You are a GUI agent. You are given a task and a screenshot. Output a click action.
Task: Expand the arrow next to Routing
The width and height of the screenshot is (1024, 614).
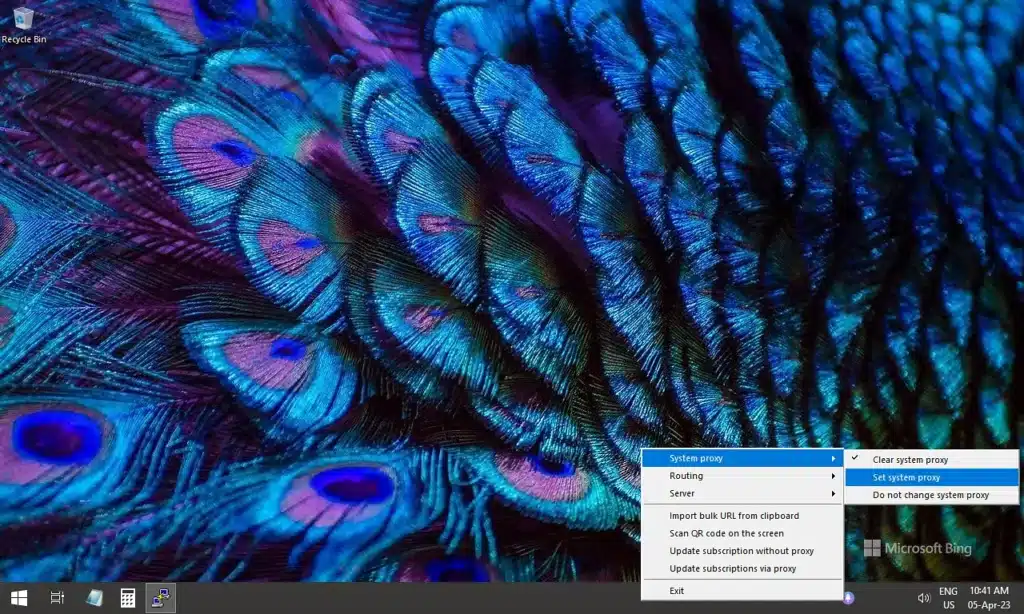pyautogui.click(x=833, y=476)
